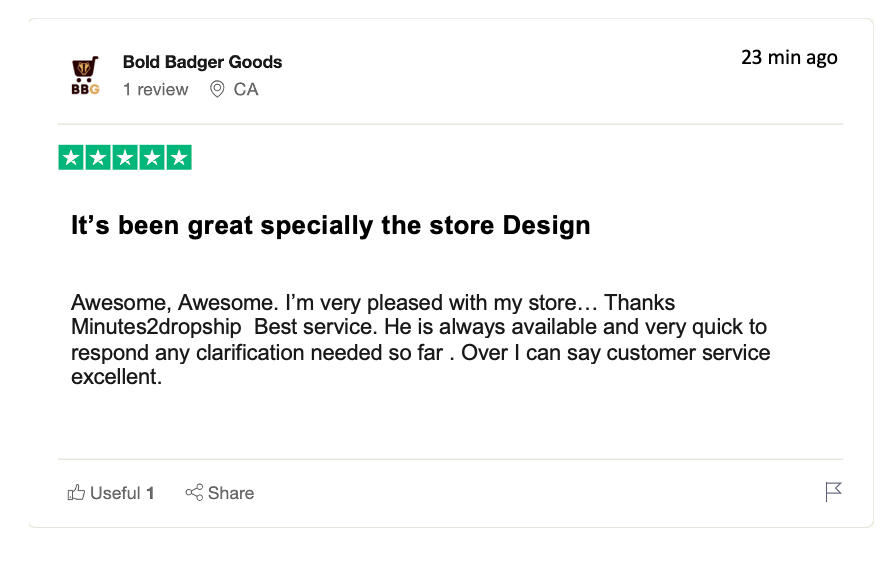Click the first green rating star

click(x=71, y=158)
